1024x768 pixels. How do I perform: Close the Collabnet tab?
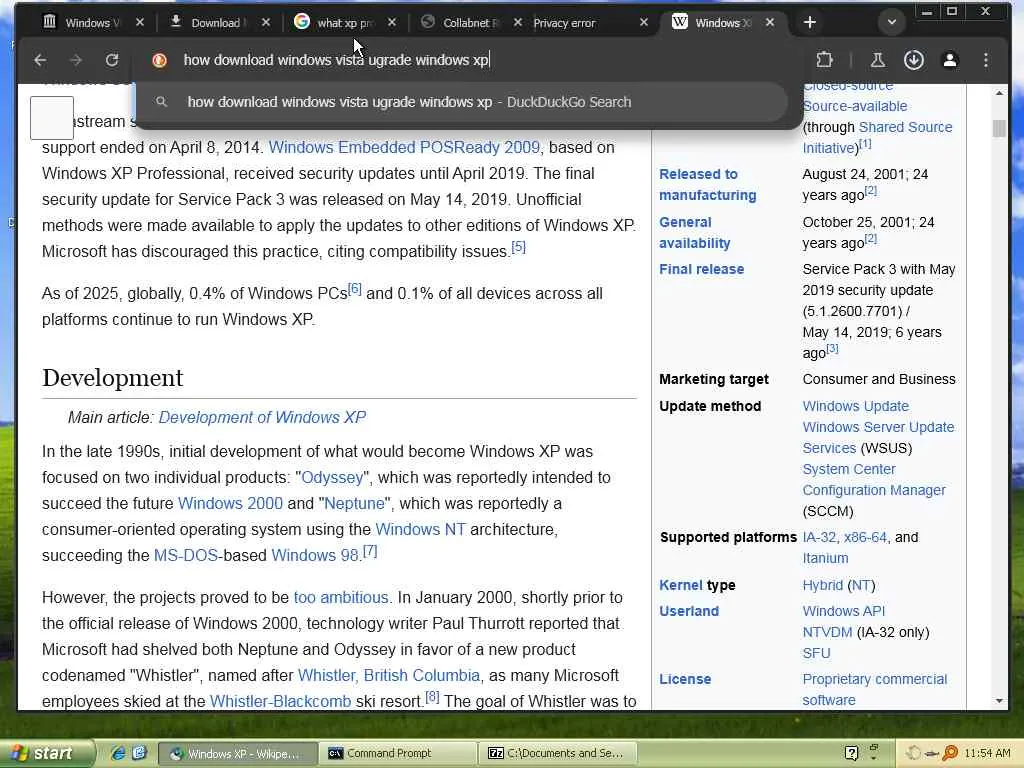coord(518,22)
